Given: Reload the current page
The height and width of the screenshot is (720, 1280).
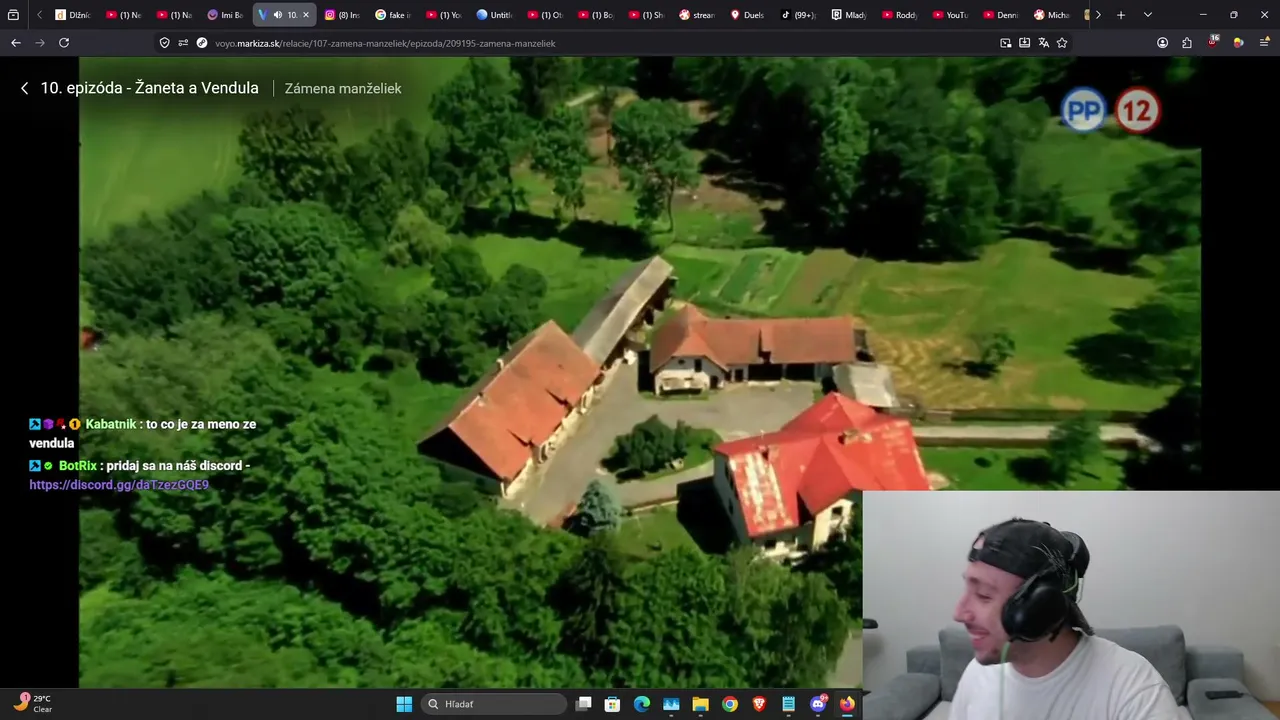Looking at the screenshot, I should coord(64,43).
